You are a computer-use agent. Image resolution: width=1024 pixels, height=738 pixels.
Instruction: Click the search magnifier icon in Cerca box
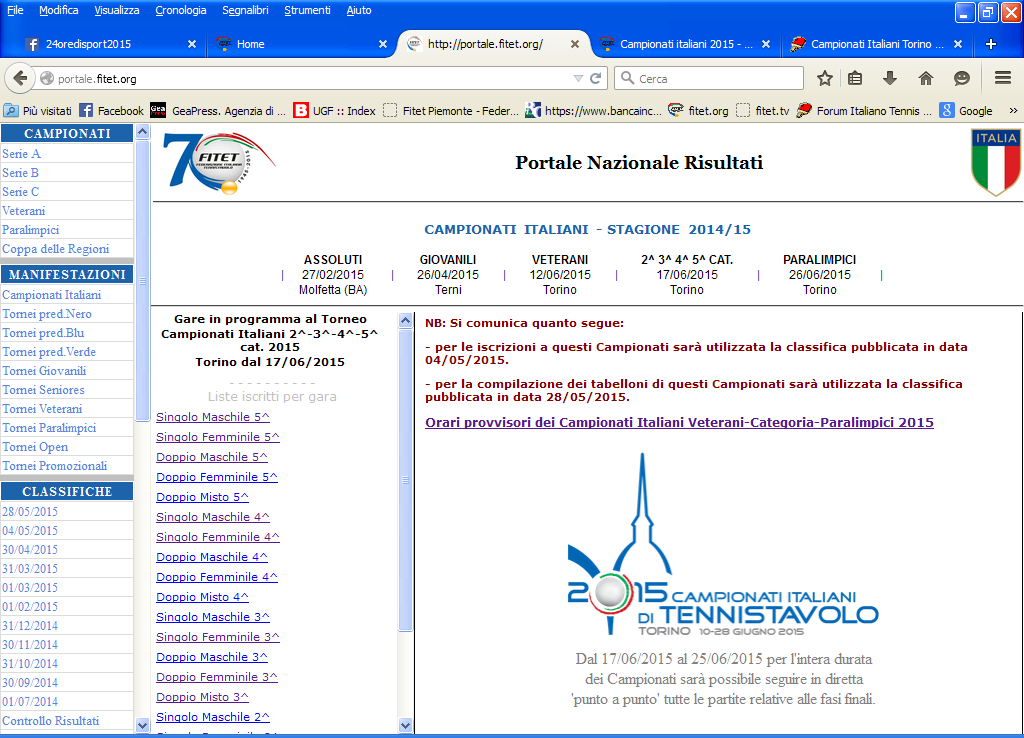(628, 78)
